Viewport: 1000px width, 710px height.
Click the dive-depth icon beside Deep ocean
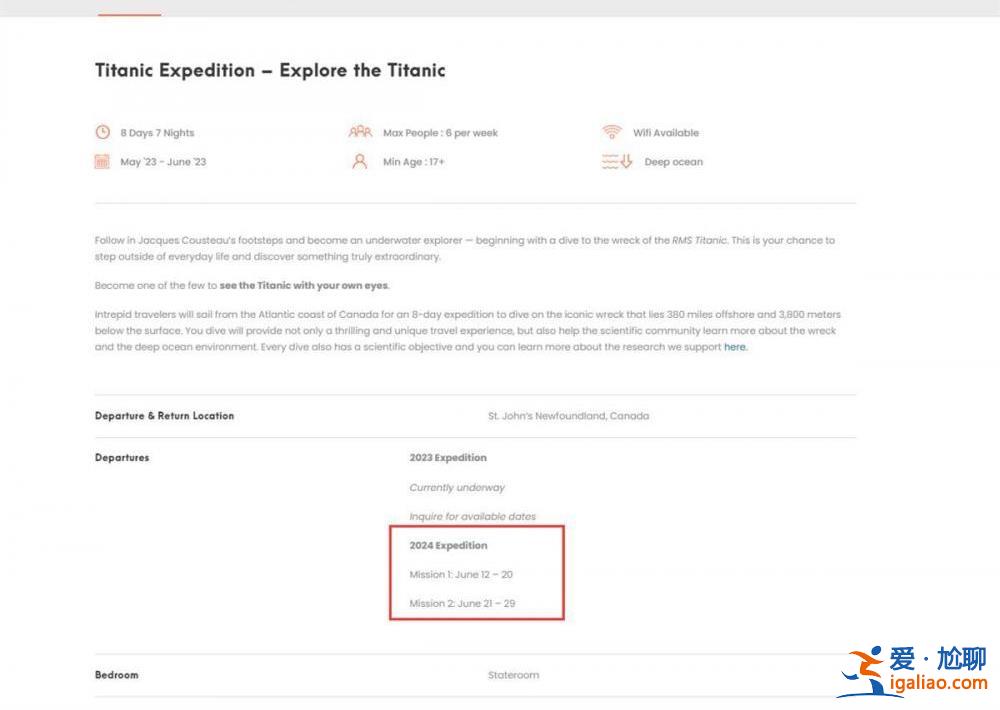[x=617, y=161]
